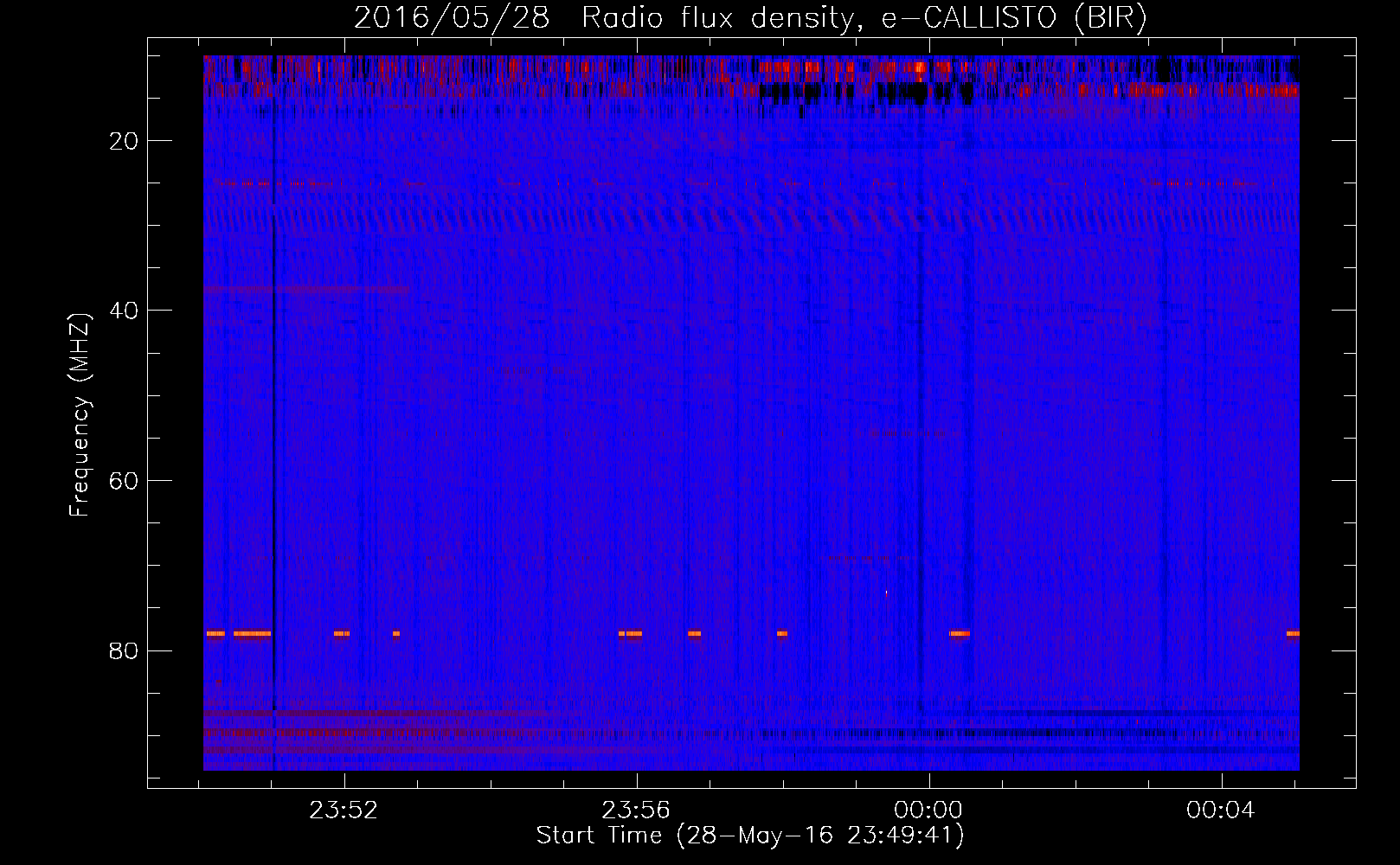Click the 23:52 time tick label
The height and width of the screenshot is (865, 1400).
pyautogui.click(x=344, y=811)
